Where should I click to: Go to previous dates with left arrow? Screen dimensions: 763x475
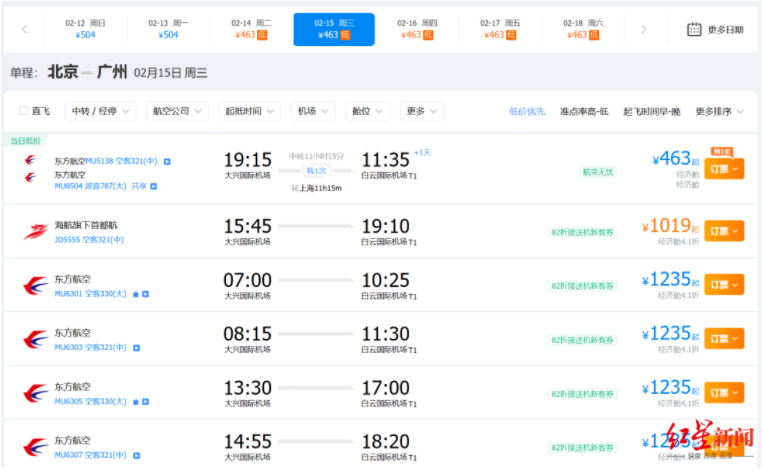tap(24, 30)
